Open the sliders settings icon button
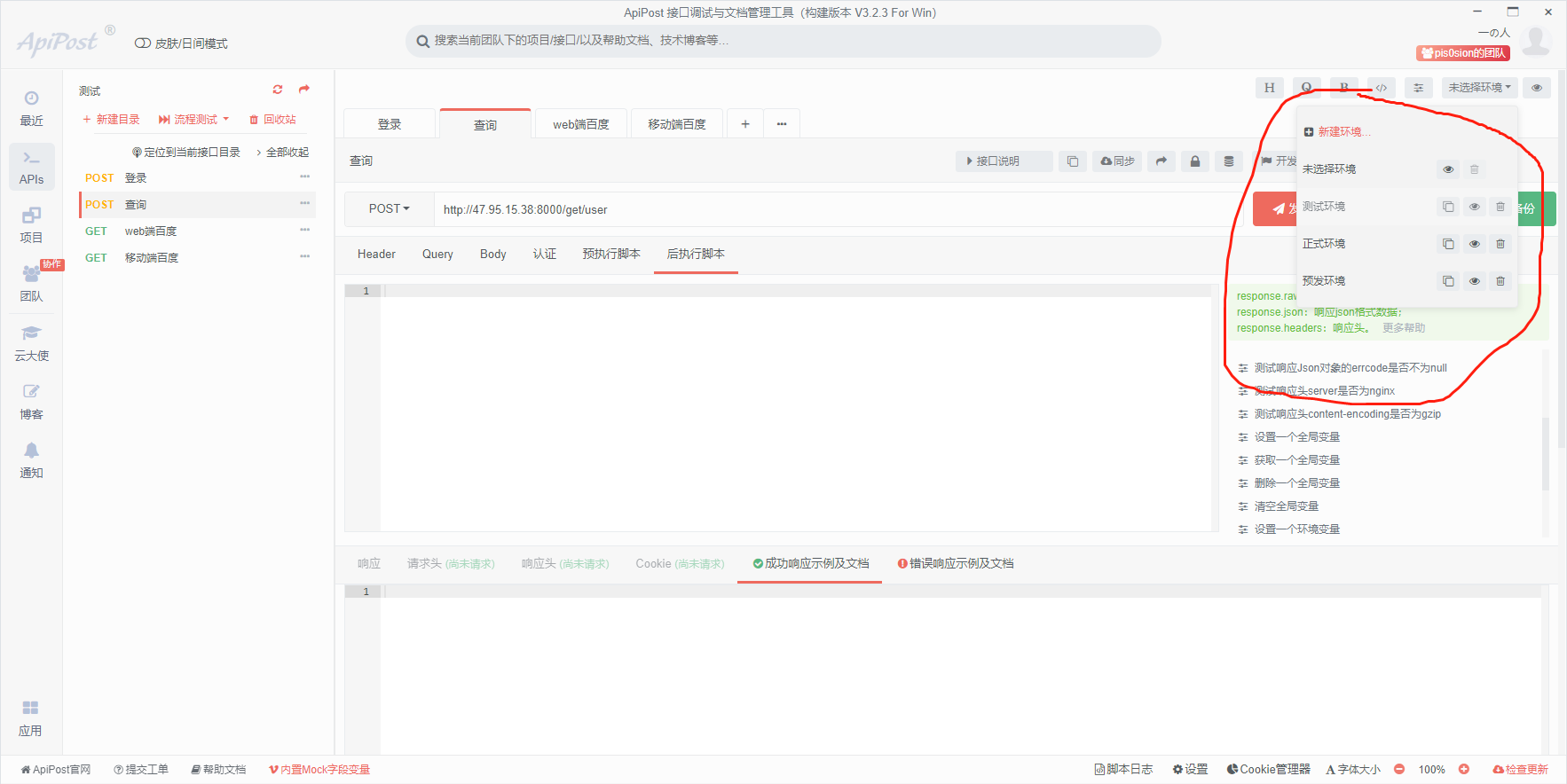This screenshot has height=784, width=1567. 1419,88
